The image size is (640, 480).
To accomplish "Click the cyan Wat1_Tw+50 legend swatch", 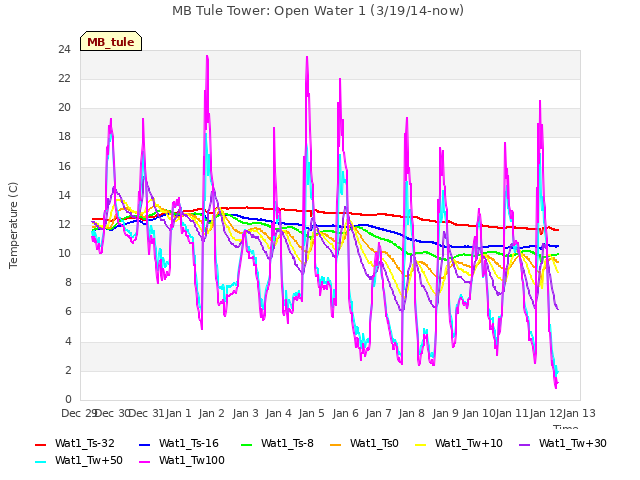I will pos(41,462).
